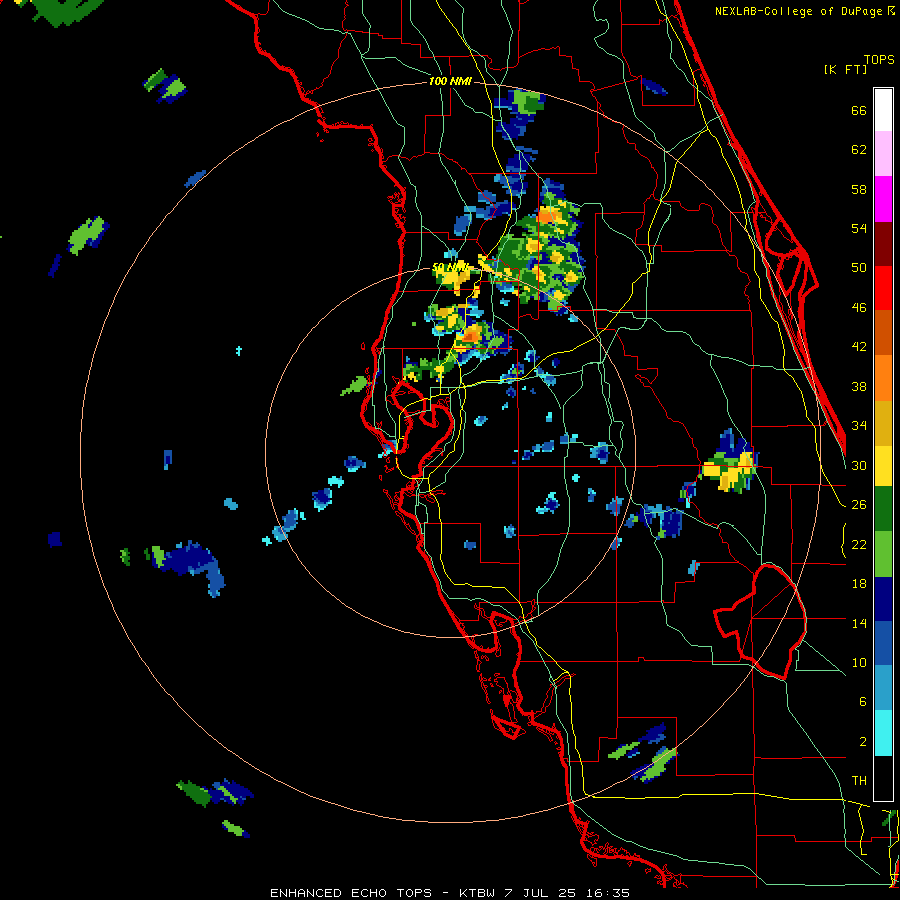This screenshot has height=900, width=900.
Task: Click the 62 value on the scale
Action: (x=859, y=150)
